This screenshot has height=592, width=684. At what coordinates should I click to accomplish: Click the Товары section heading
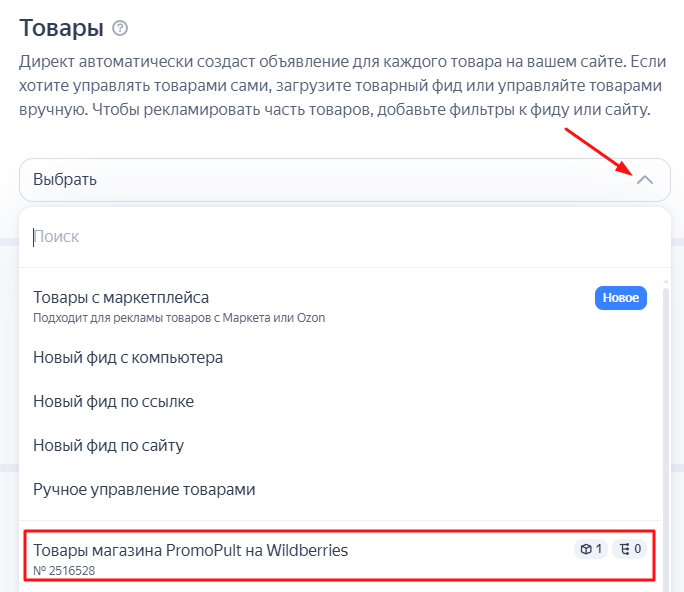click(x=62, y=28)
